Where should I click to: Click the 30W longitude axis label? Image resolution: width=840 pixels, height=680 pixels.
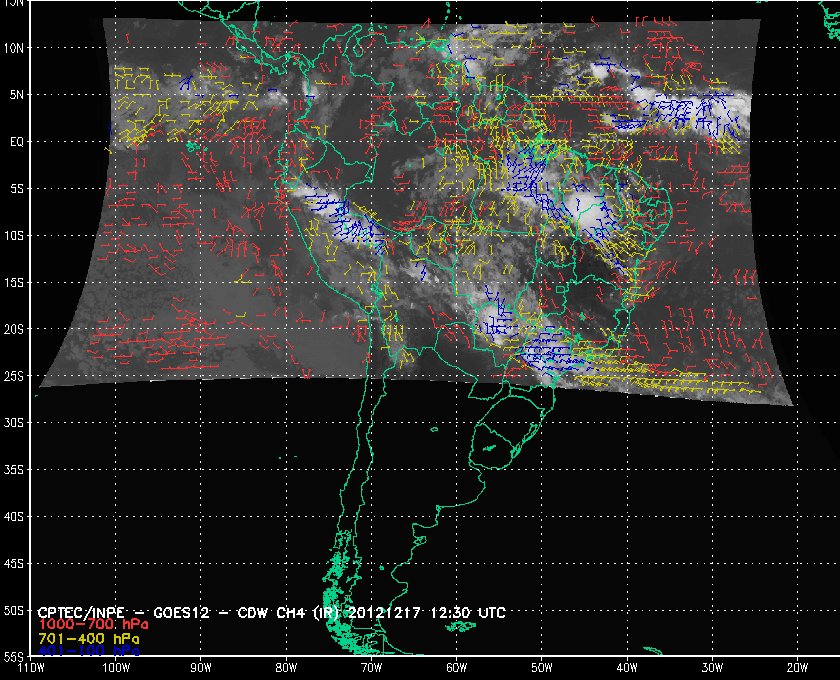click(712, 668)
